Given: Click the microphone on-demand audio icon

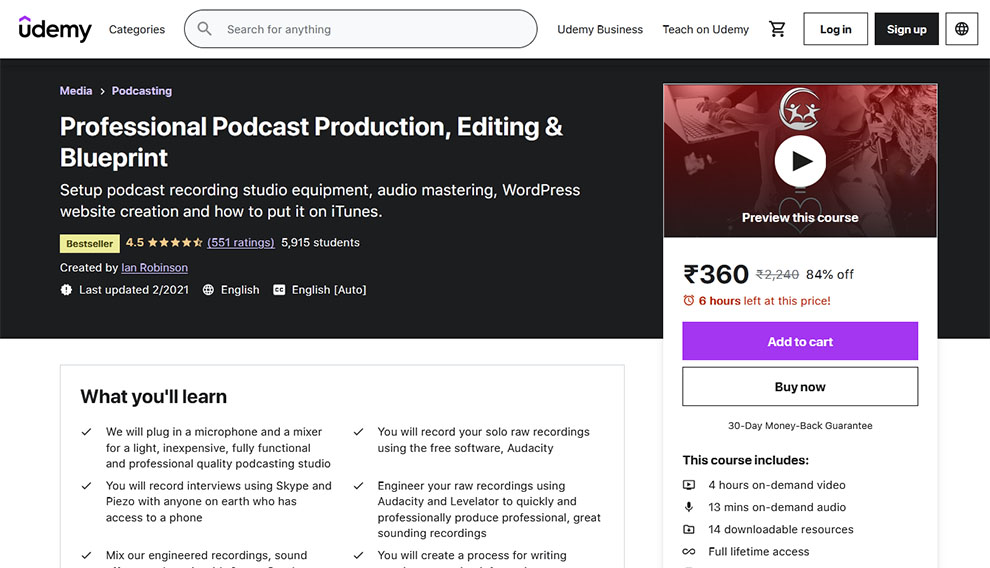Looking at the screenshot, I should [x=689, y=507].
